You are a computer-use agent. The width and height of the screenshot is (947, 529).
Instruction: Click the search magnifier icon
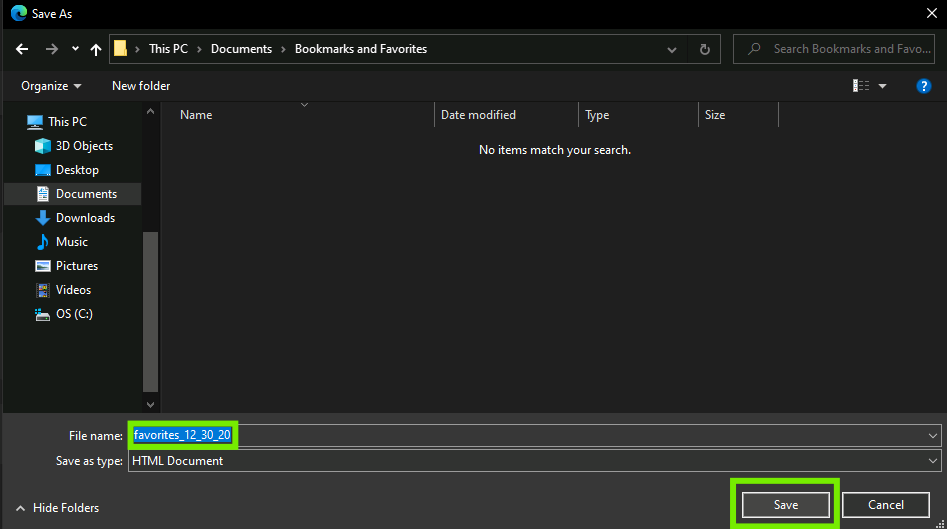(754, 49)
